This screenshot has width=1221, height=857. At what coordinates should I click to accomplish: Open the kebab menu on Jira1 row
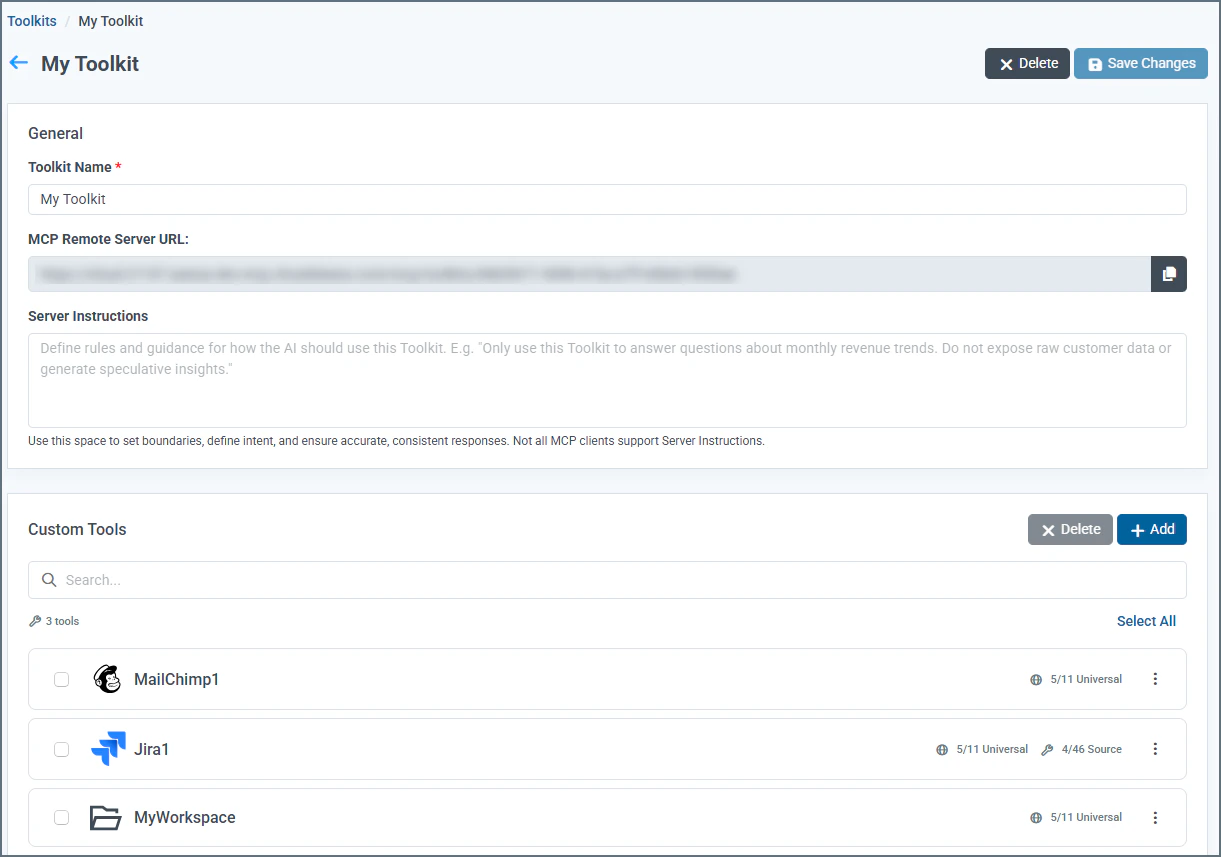pyautogui.click(x=1155, y=748)
